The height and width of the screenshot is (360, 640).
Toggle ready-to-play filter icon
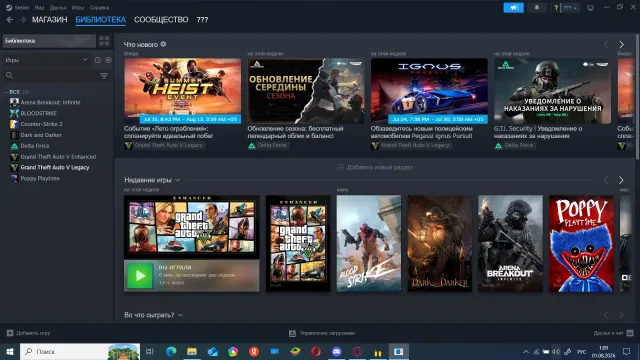(108, 60)
